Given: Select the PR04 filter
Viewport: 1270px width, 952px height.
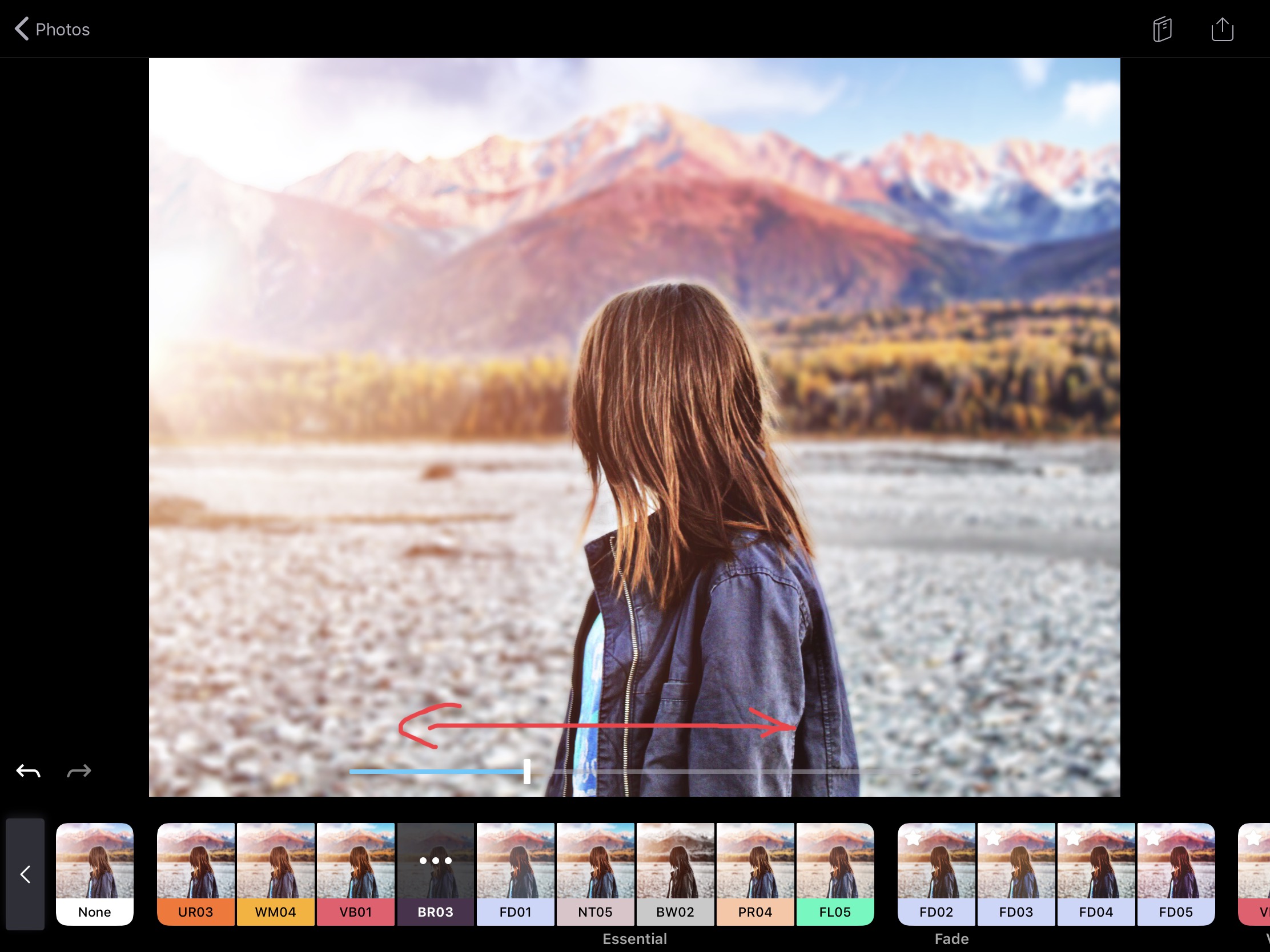Looking at the screenshot, I should pos(755,874).
